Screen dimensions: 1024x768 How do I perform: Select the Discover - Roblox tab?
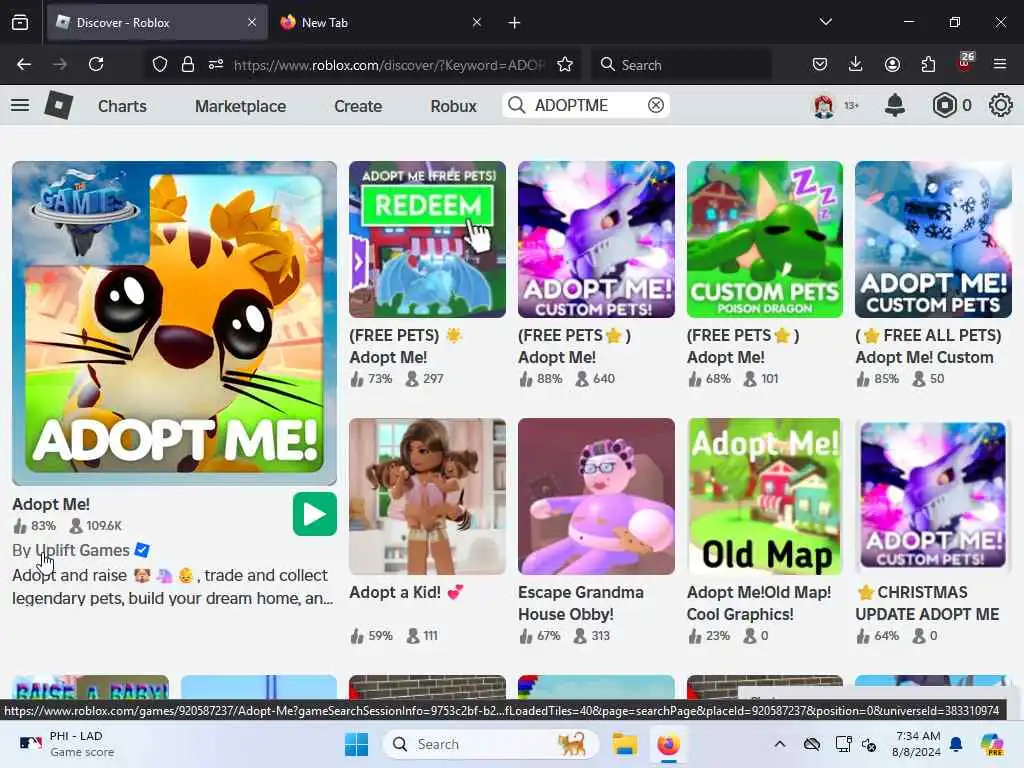pos(157,22)
